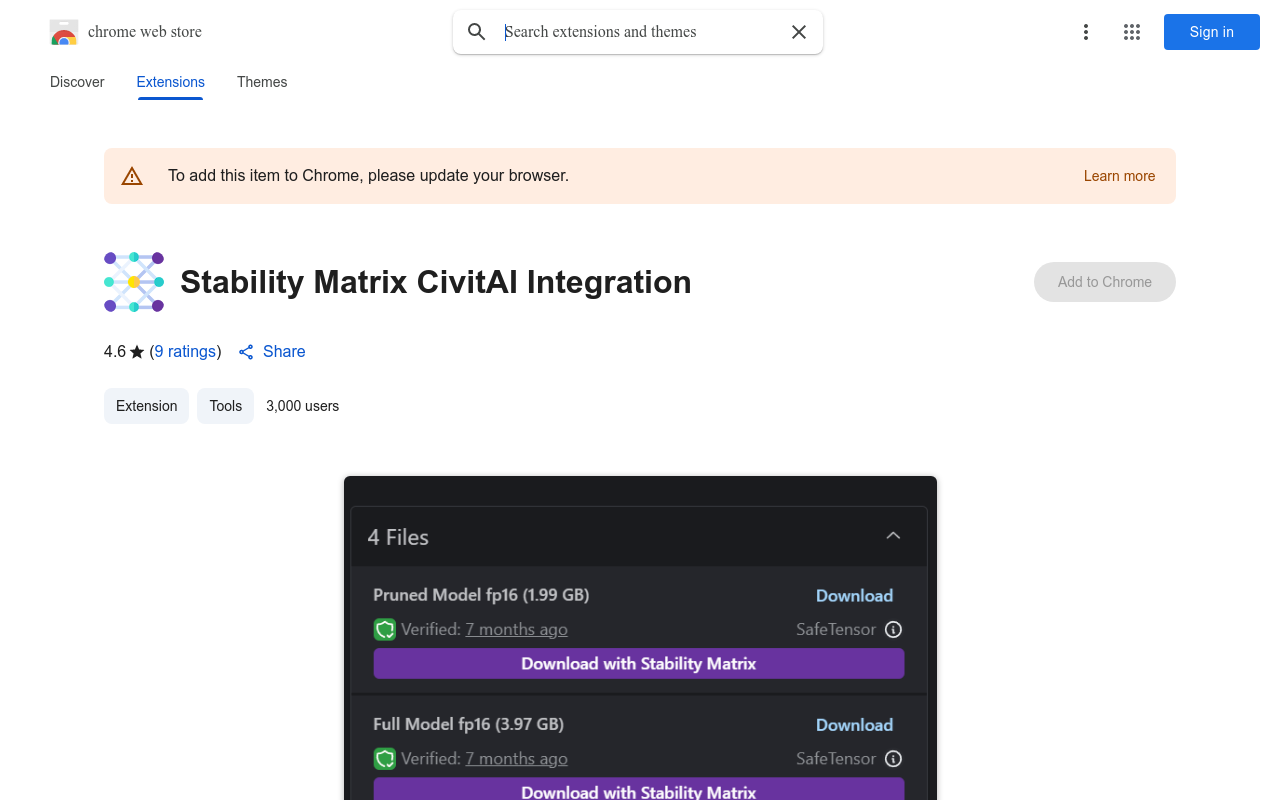Click Download with Stability Matrix for Full Model
The image size is (1280, 800).
[x=639, y=790]
